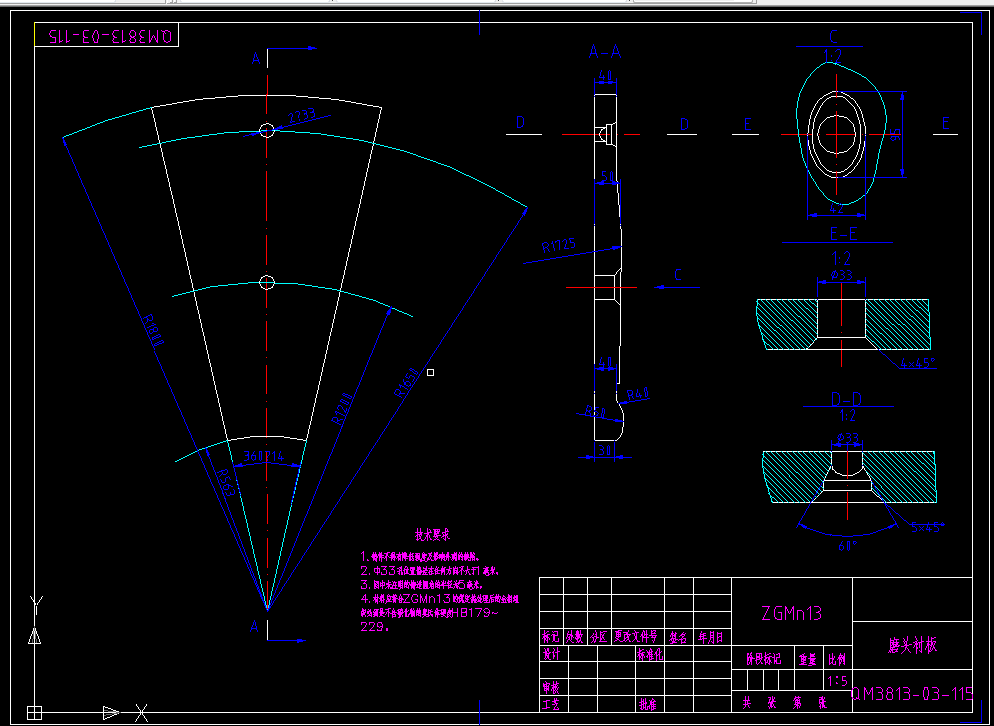This screenshot has width=994, height=726.
Task: Click the 年月日 cell
Action: 711,637
